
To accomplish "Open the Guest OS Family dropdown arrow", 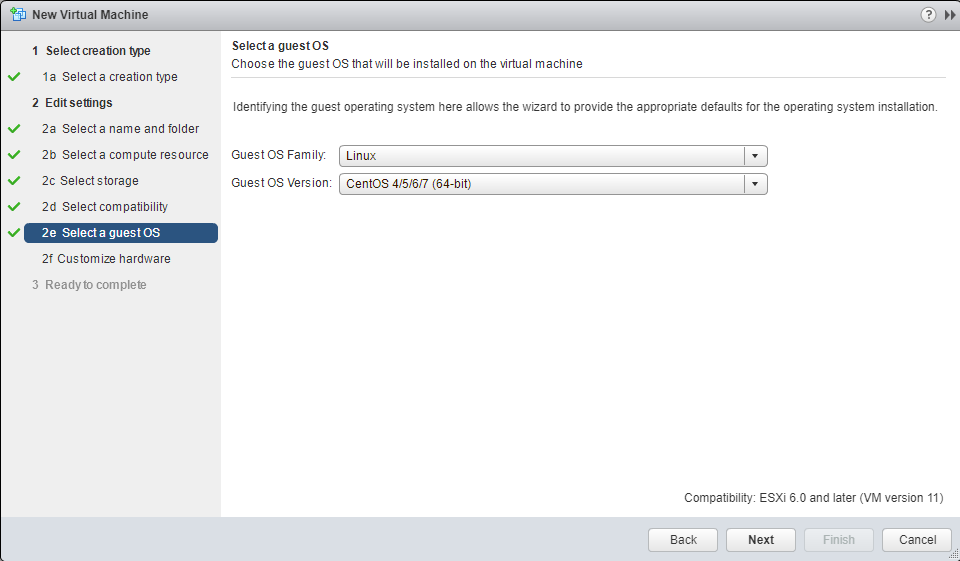I will click(x=755, y=156).
